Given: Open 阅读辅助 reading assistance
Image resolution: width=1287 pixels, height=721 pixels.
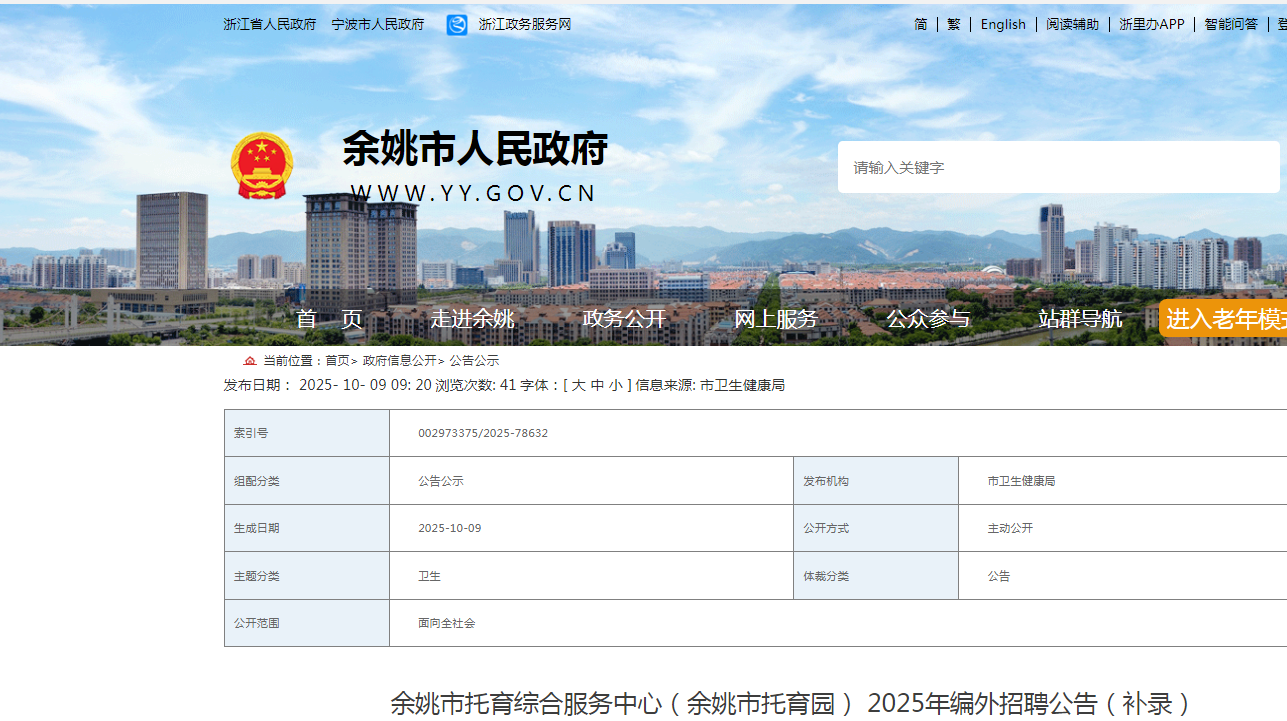Looking at the screenshot, I should [1072, 24].
